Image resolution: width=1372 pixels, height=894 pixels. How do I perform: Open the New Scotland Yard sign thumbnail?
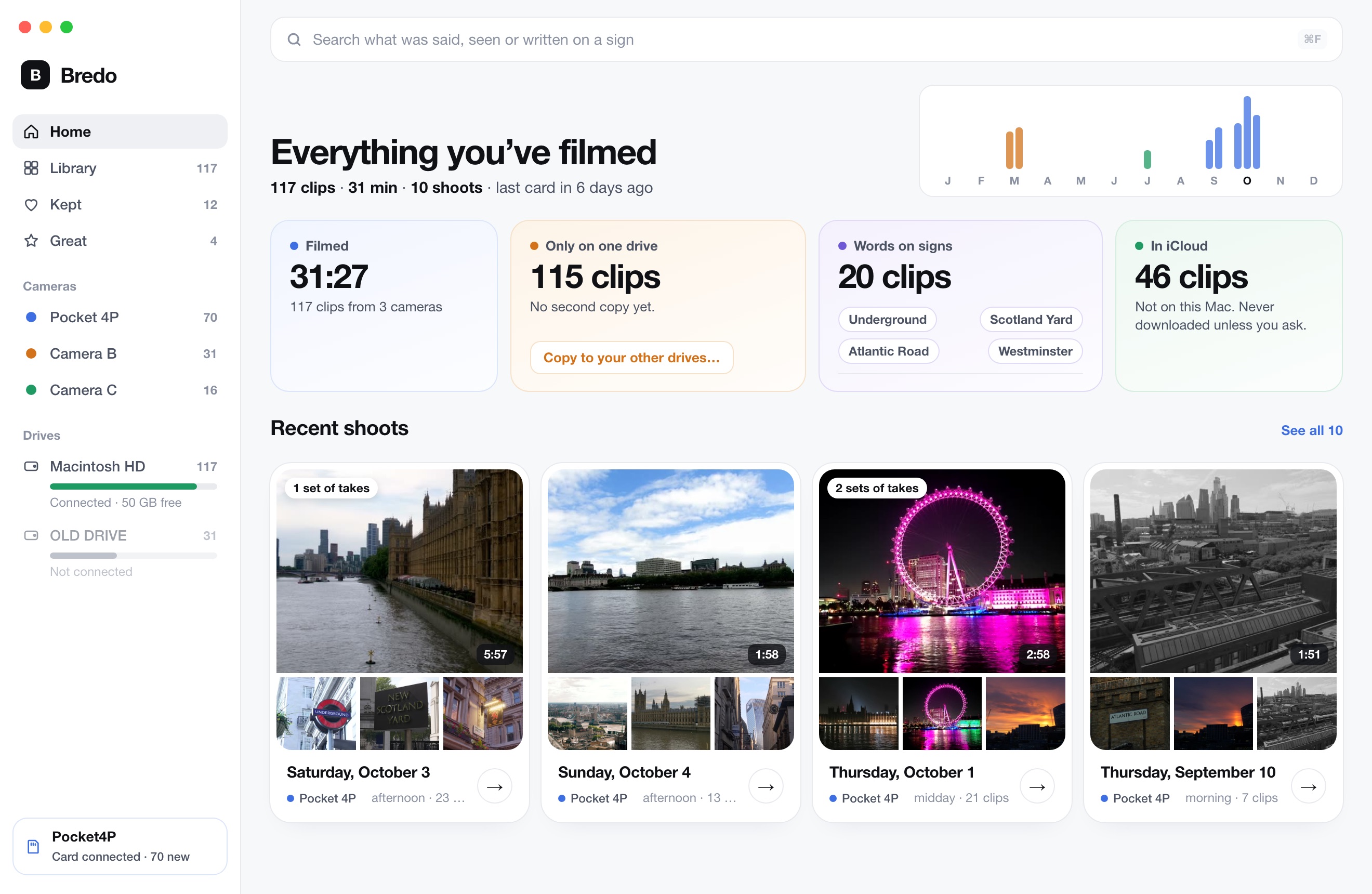400,714
